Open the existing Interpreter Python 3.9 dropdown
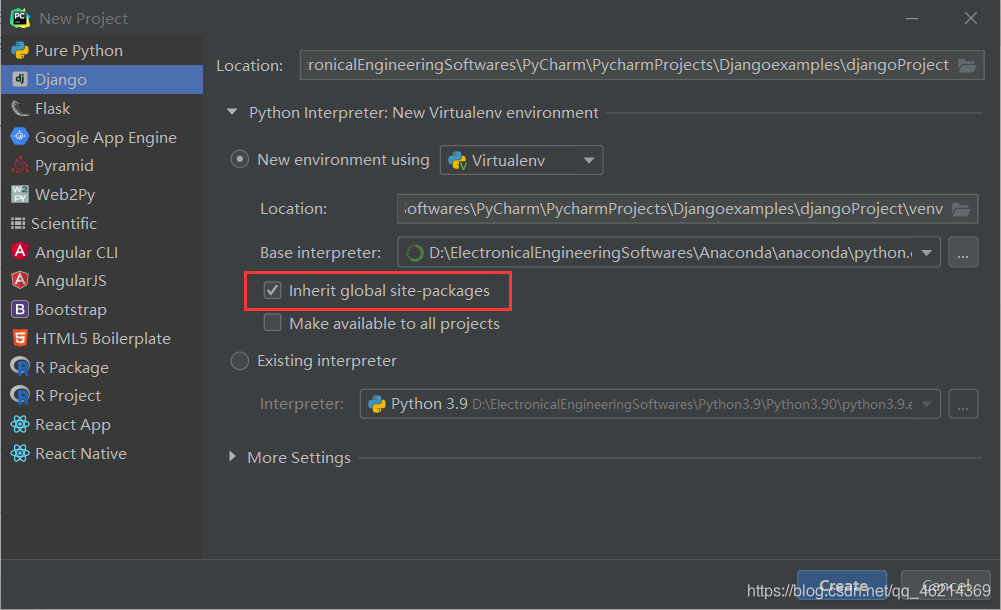Screen dimensions: 1001x610 click(650, 404)
